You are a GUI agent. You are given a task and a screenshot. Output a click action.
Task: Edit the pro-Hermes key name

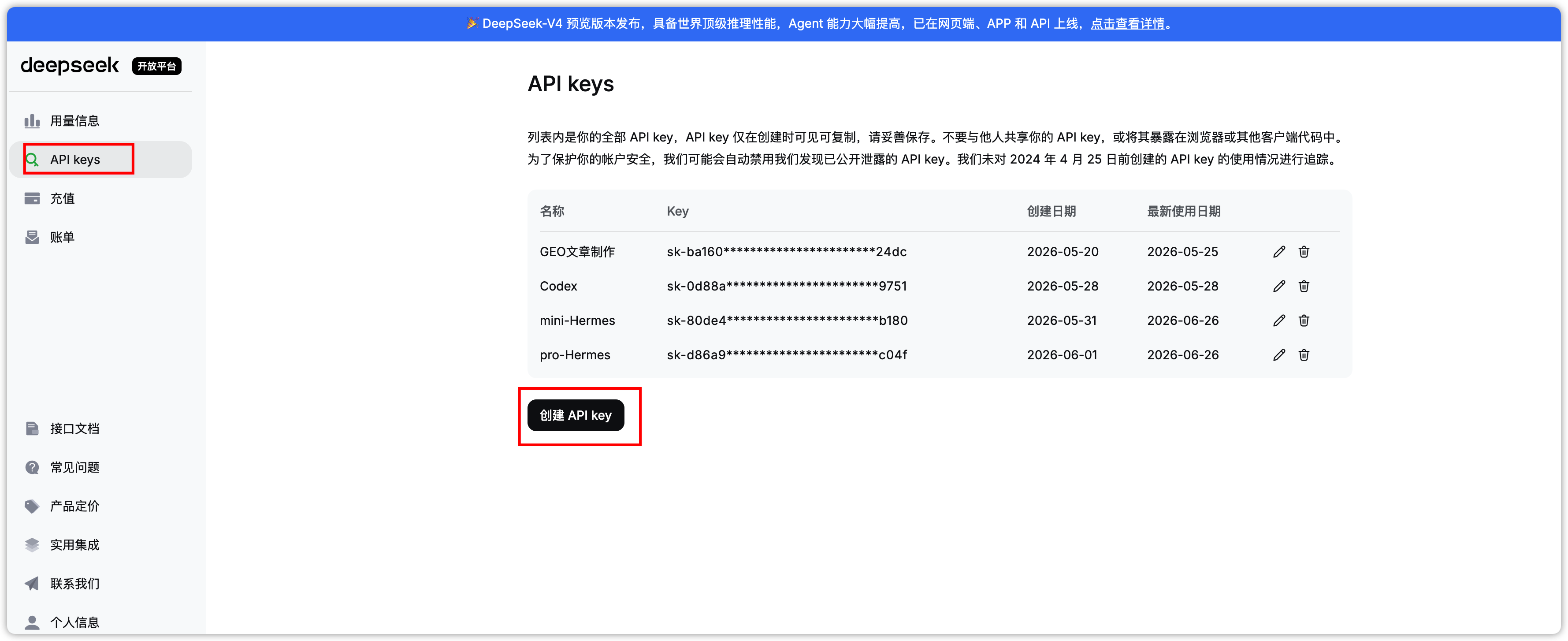point(1279,355)
